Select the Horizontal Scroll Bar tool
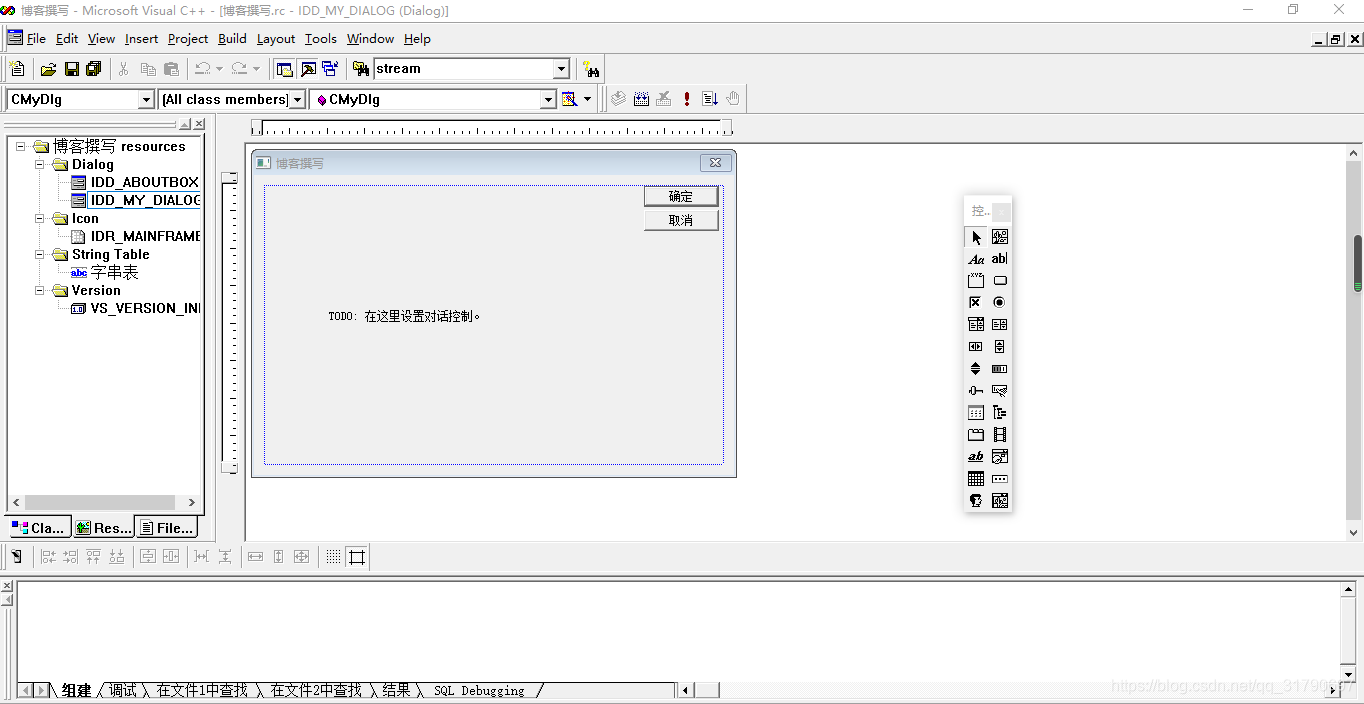 click(976, 346)
